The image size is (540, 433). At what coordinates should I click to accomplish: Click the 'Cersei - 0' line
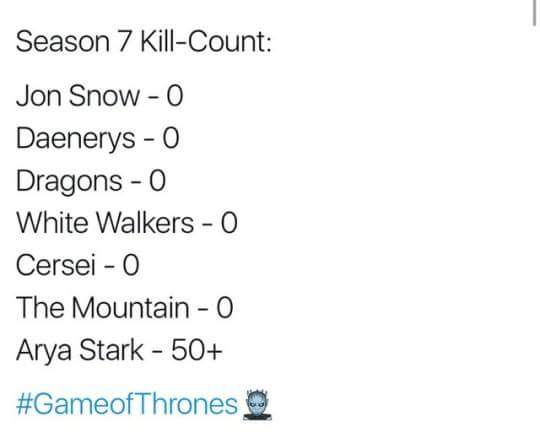click(77, 265)
